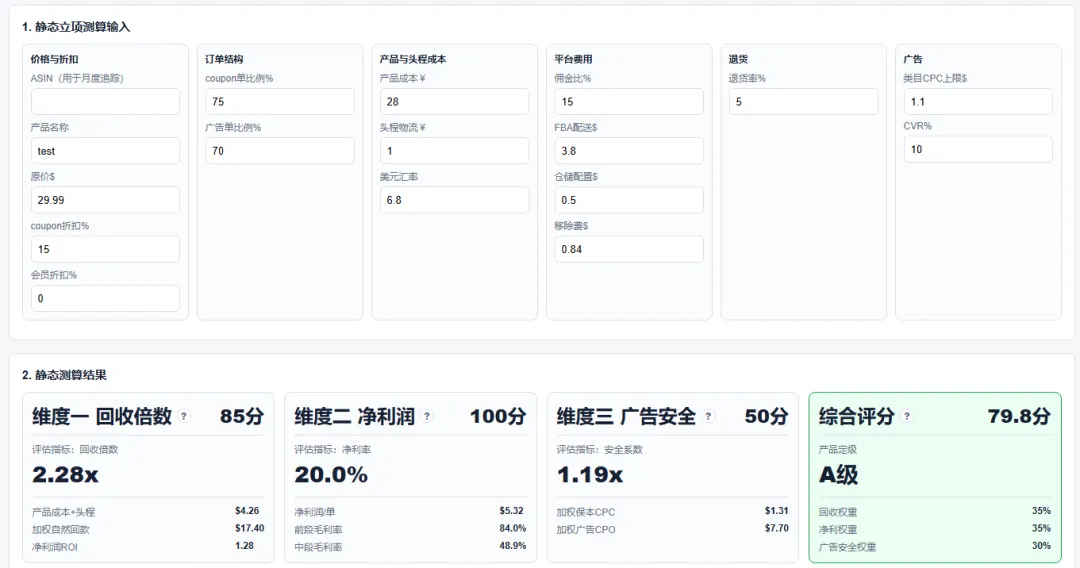Click the 平台费用 group title
The width and height of the screenshot is (1080, 568).
573,59
